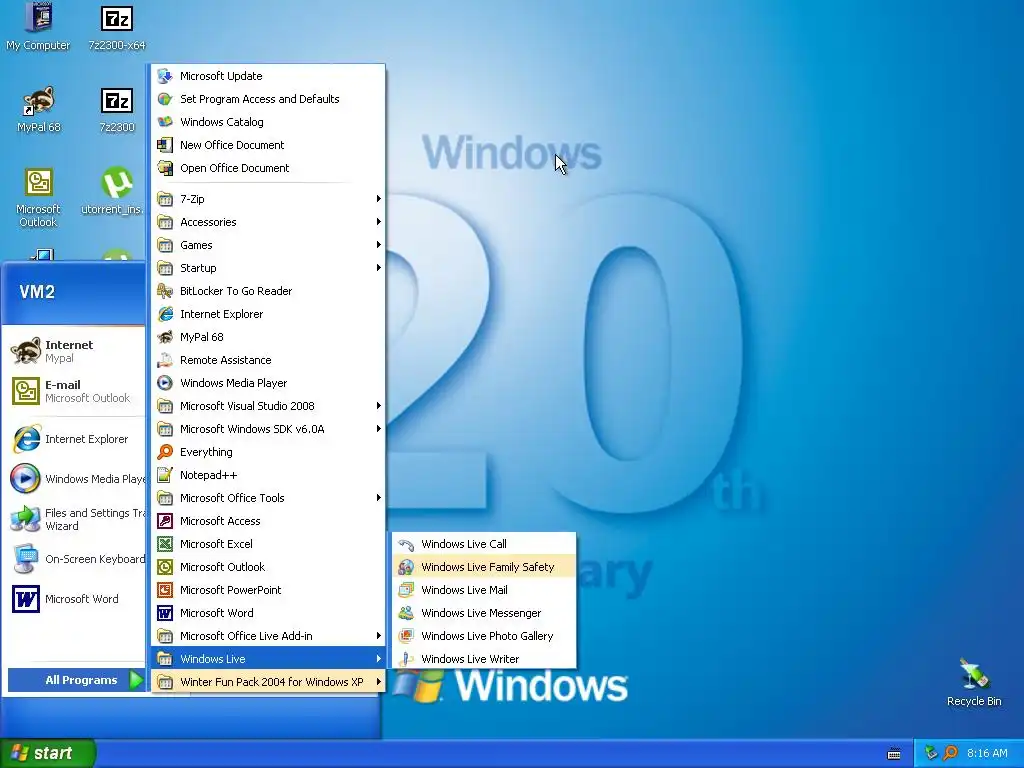
Task: Click the Start button
Action: pyautogui.click(x=47, y=753)
